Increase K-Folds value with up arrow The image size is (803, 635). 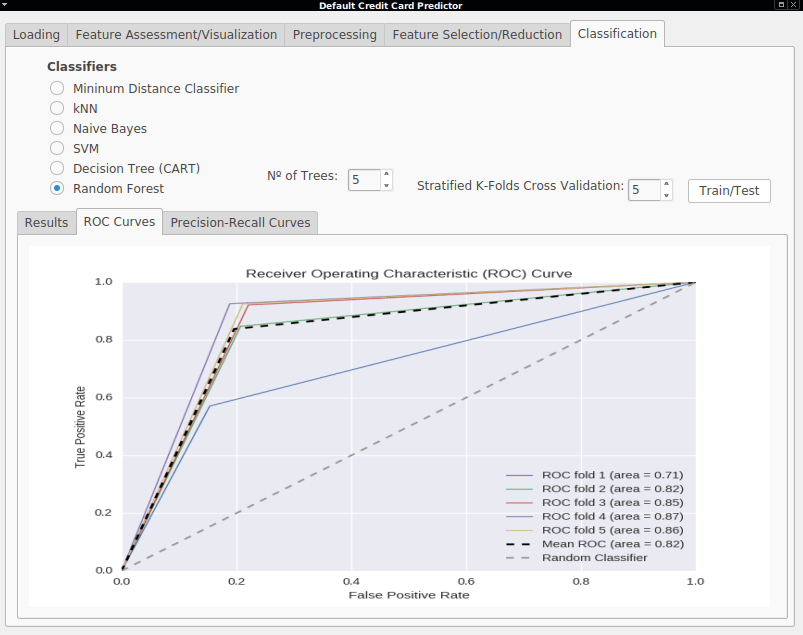click(666, 184)
